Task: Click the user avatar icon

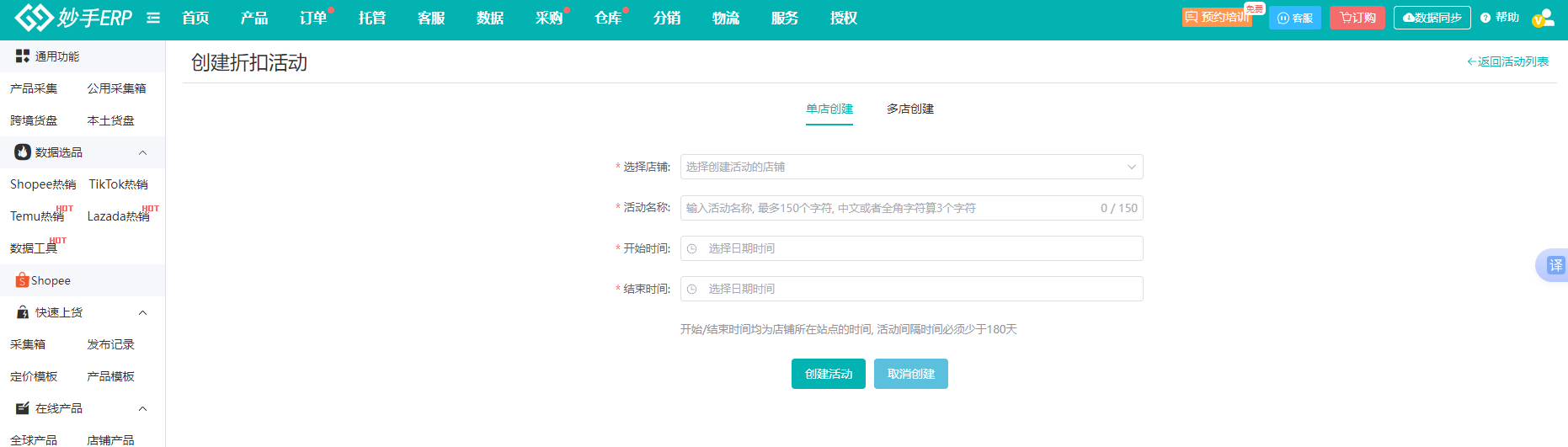Action: point(1543,18)
